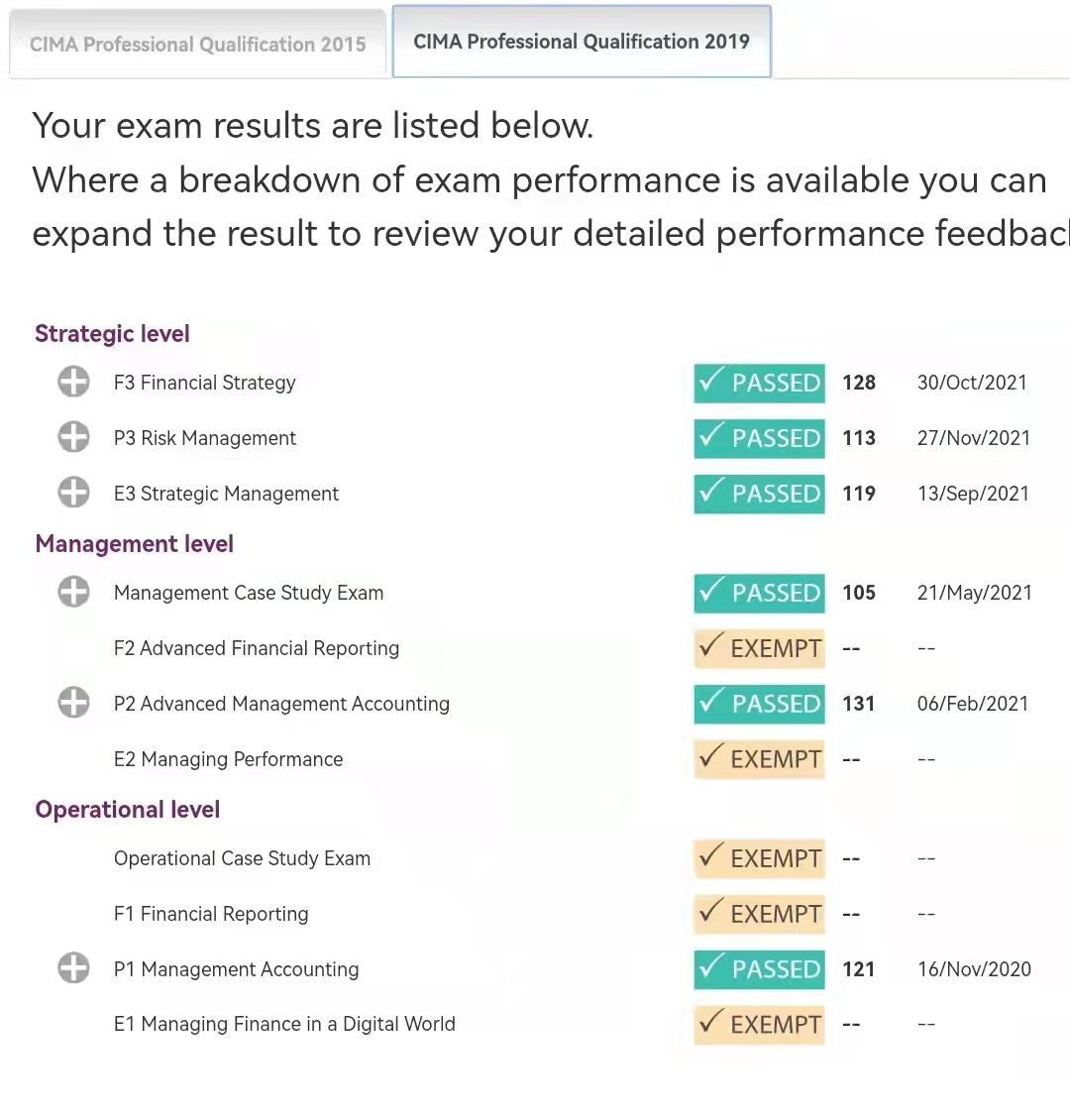
Task: Expand P1 Management Accounting plus icon
Action: (73, 968)
